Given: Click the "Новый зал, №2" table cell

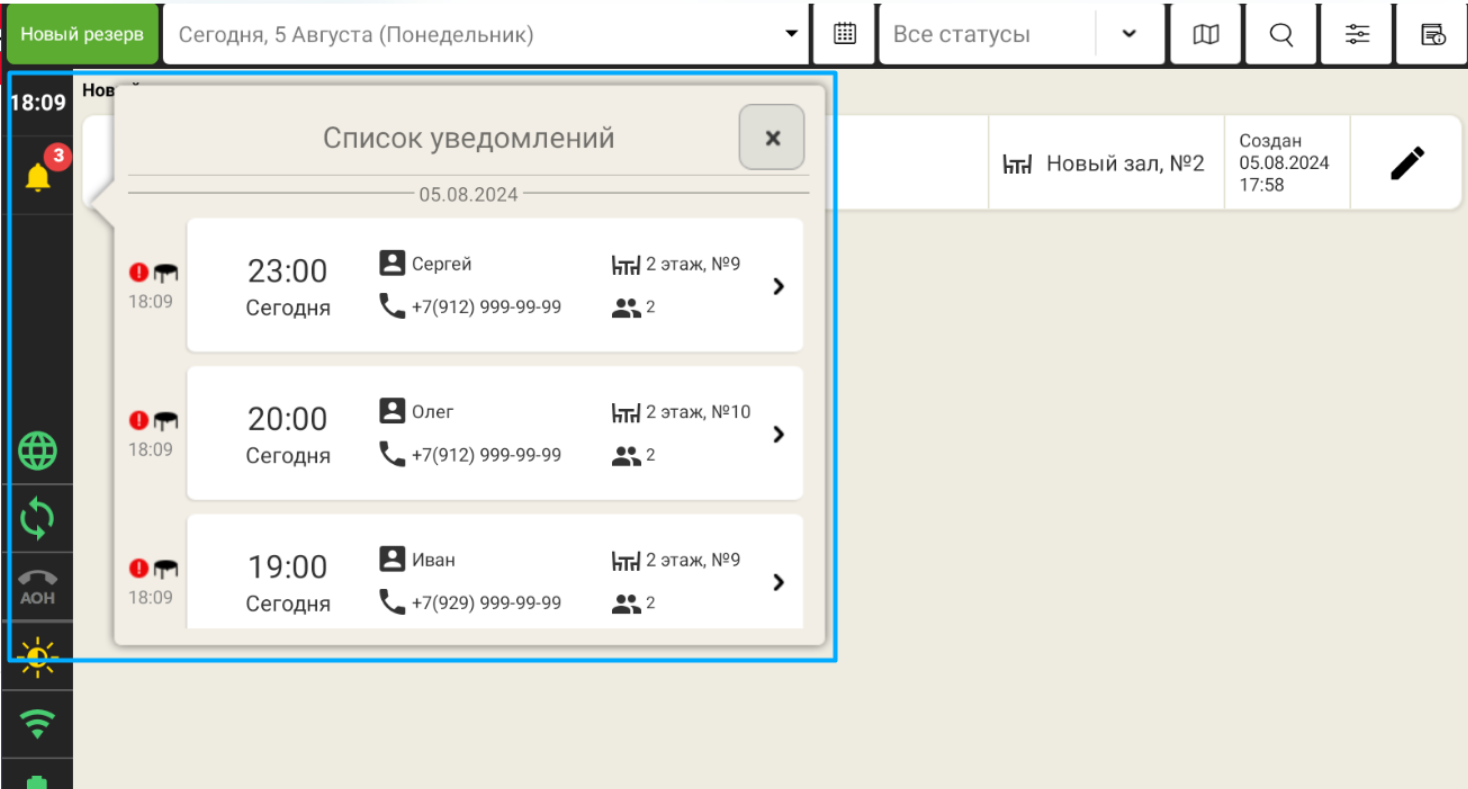Looking at the screenshot, I should (x=1106, y=163).
